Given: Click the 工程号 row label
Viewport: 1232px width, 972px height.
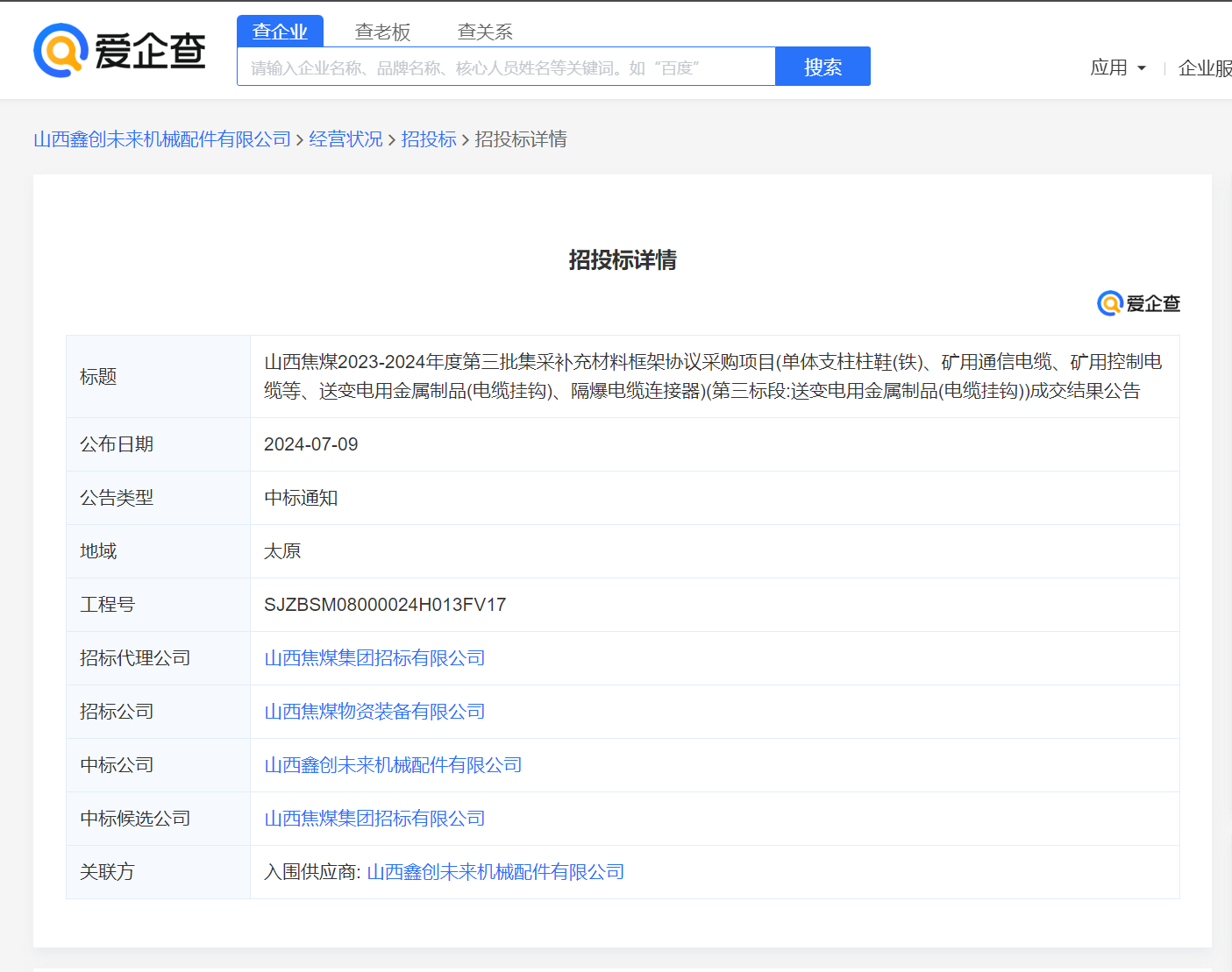Looking at the screenshot, I should point(107,605).
